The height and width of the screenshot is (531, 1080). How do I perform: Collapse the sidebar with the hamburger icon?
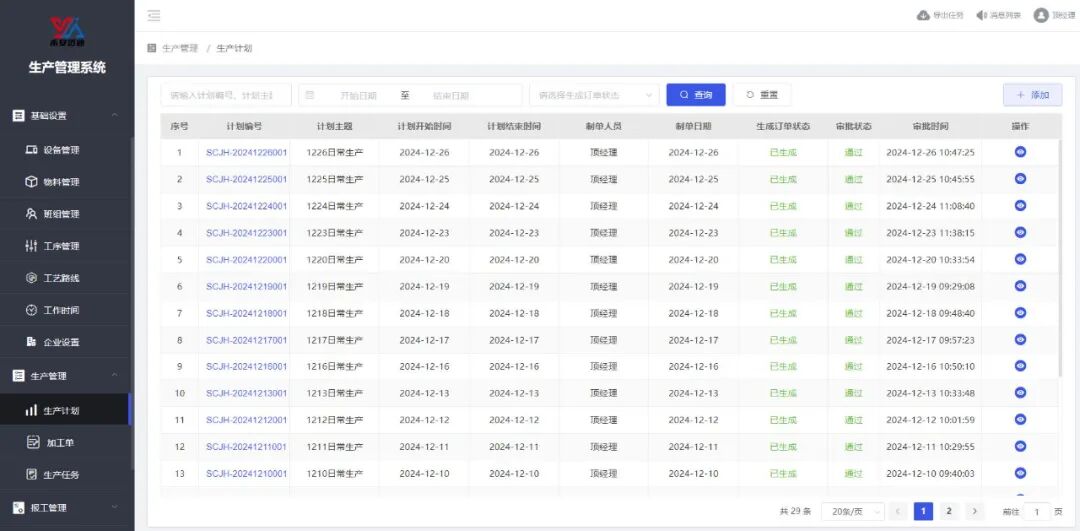pyautogui.click(x=154, y=15)
